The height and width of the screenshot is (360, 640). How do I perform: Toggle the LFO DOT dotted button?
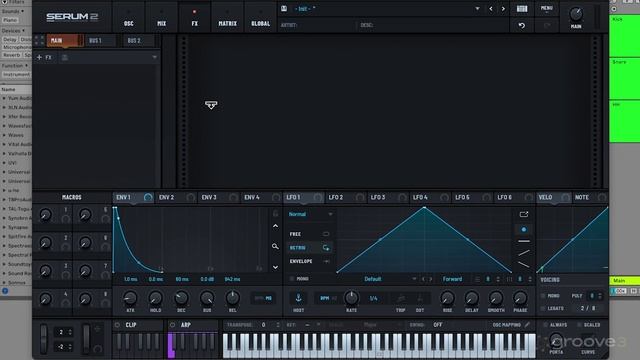(x=420, y=299)
